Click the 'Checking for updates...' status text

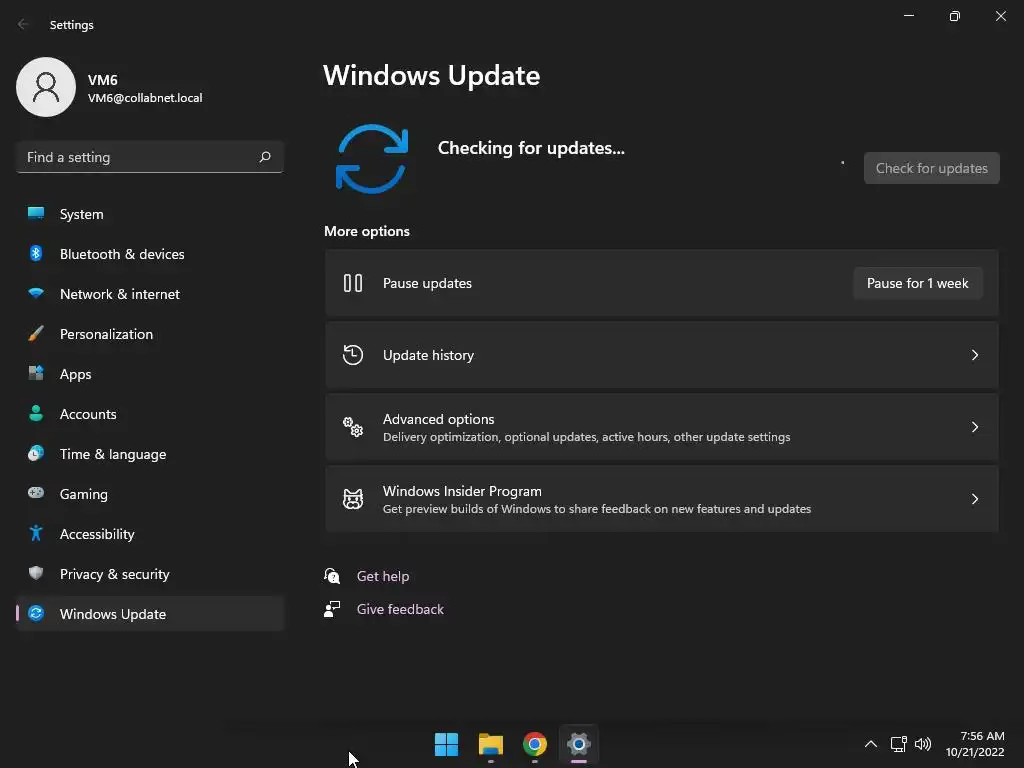click(x=531, y=148)
